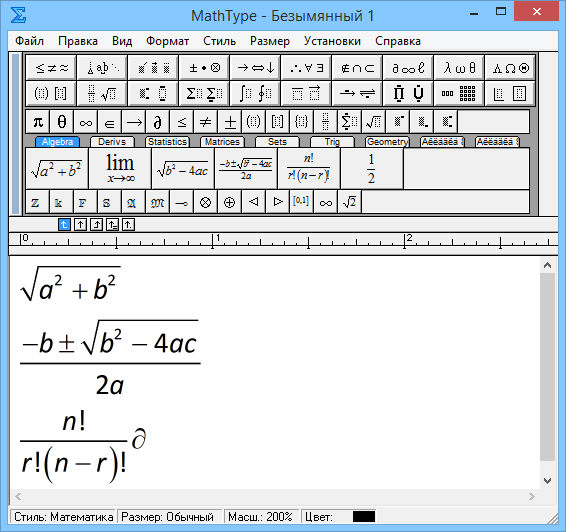Open the lowercase Greek letters palette
Image resolution: width=566 pixels, height=532 pixels.
pyautogui.click(x=458, y=67)
